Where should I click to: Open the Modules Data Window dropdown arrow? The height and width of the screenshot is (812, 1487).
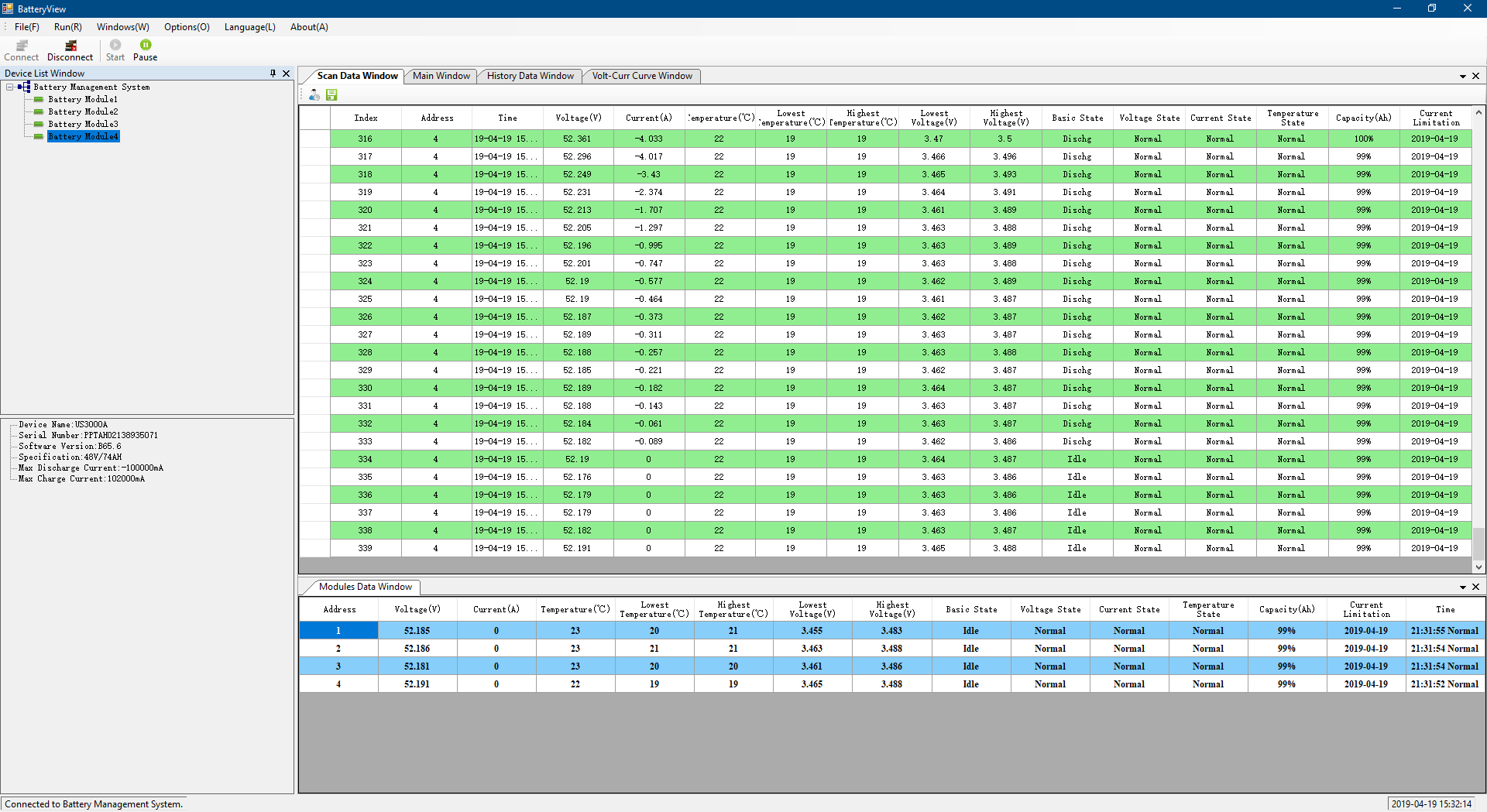[1462, 587]
